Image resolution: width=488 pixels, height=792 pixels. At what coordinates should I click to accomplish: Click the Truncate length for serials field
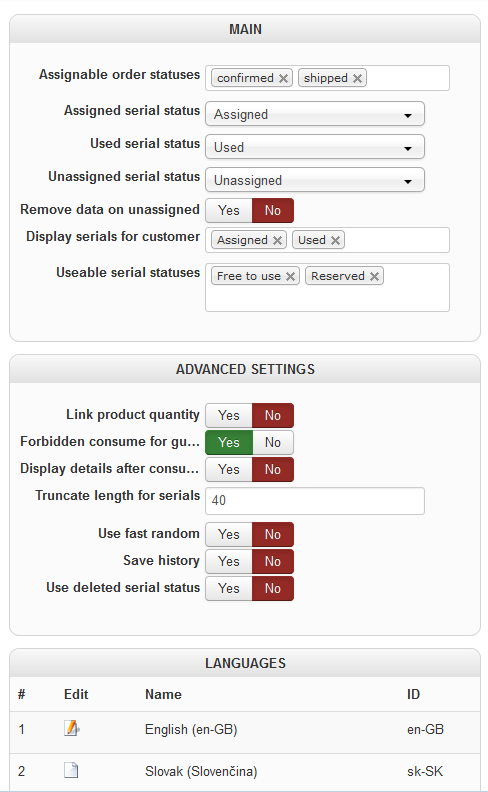[x=315, y=501]
